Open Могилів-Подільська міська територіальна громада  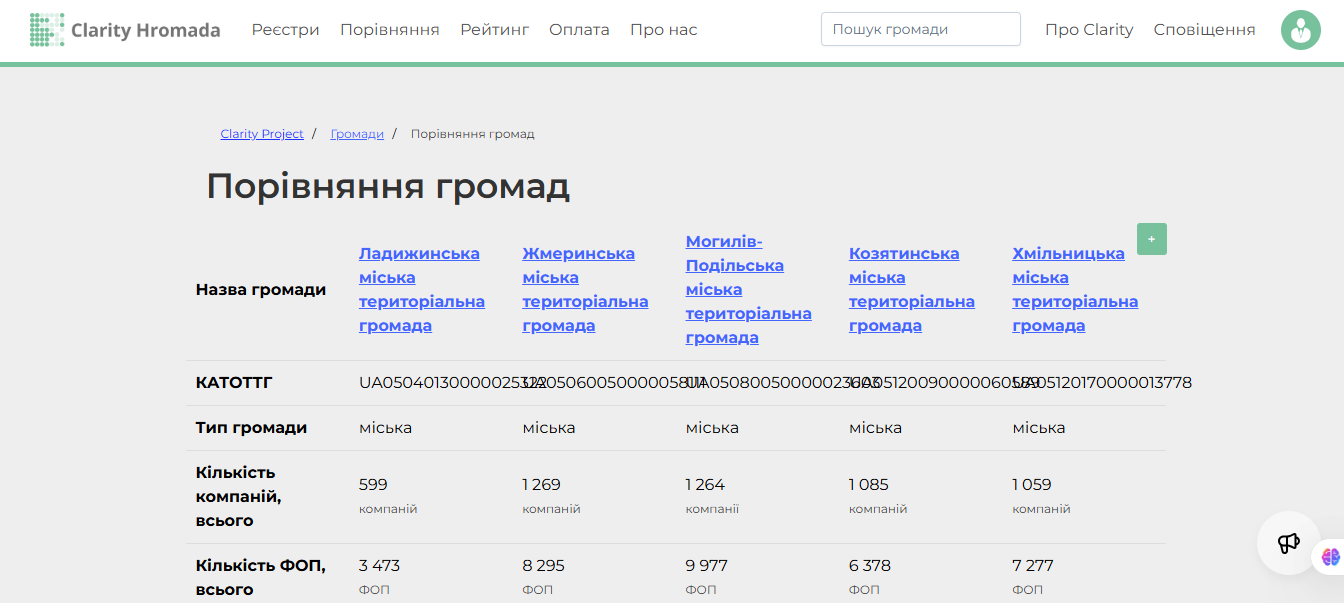click(748, 290)
